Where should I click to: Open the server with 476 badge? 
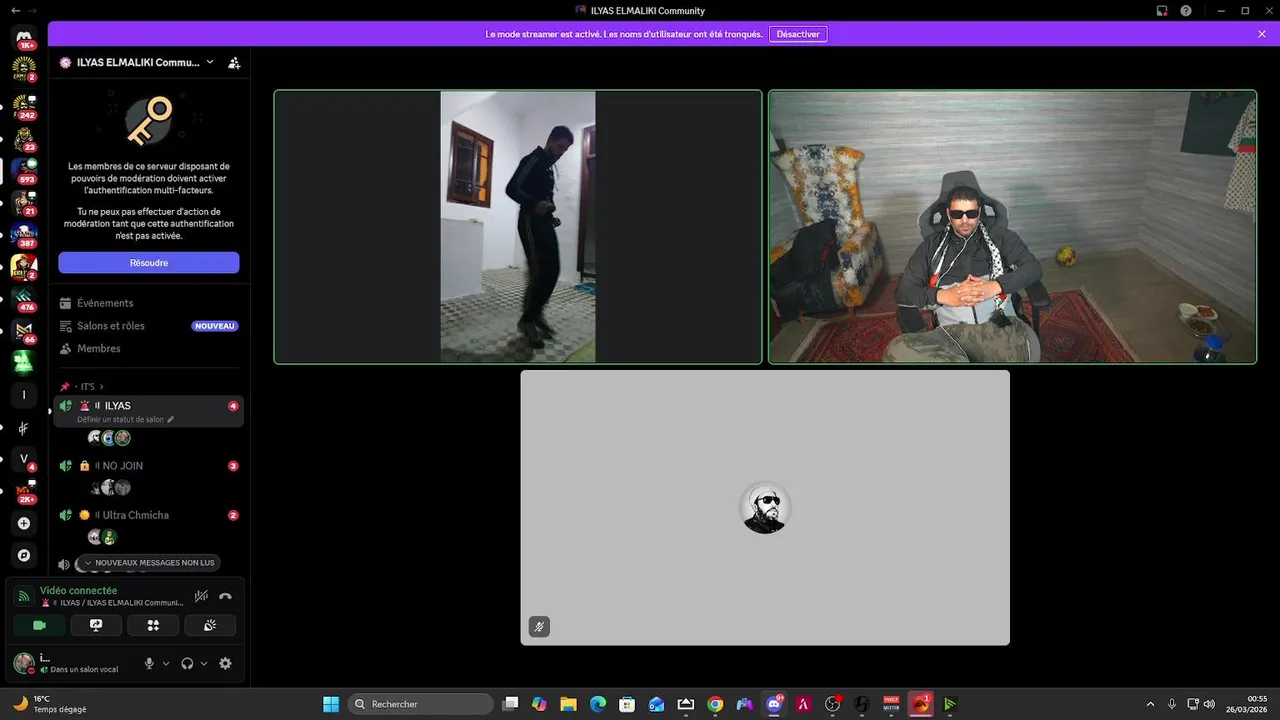coord(24,299)
